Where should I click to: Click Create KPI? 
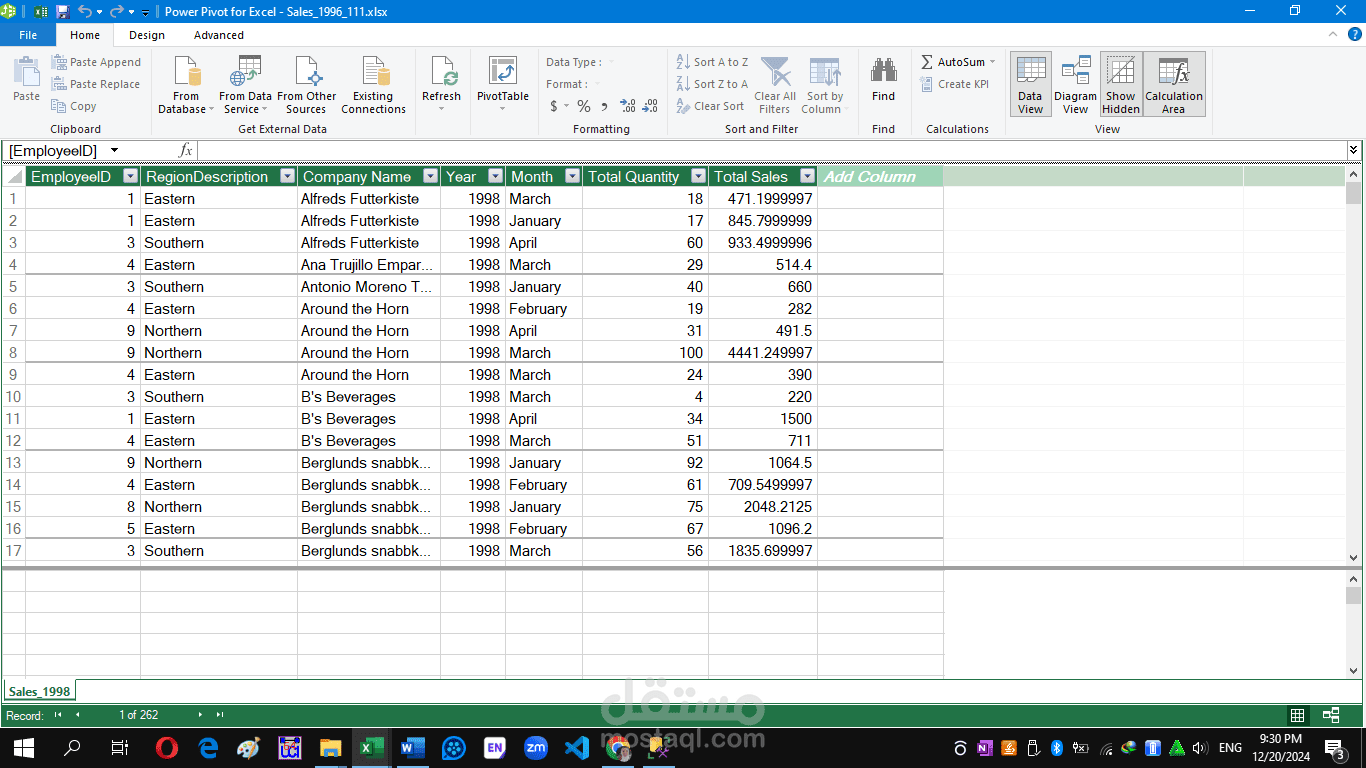tap(954, 84)
